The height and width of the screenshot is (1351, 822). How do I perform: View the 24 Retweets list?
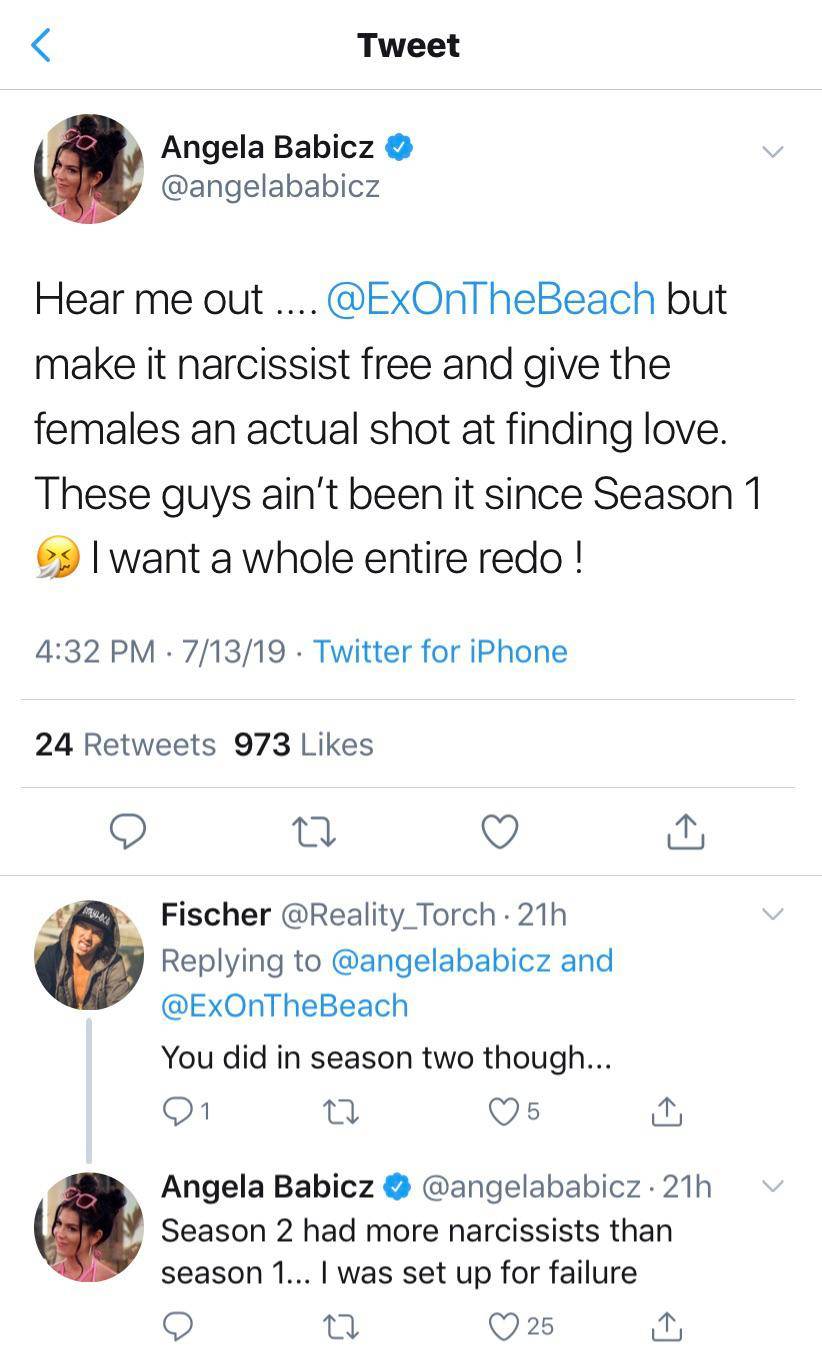click(x=125, y=745)
